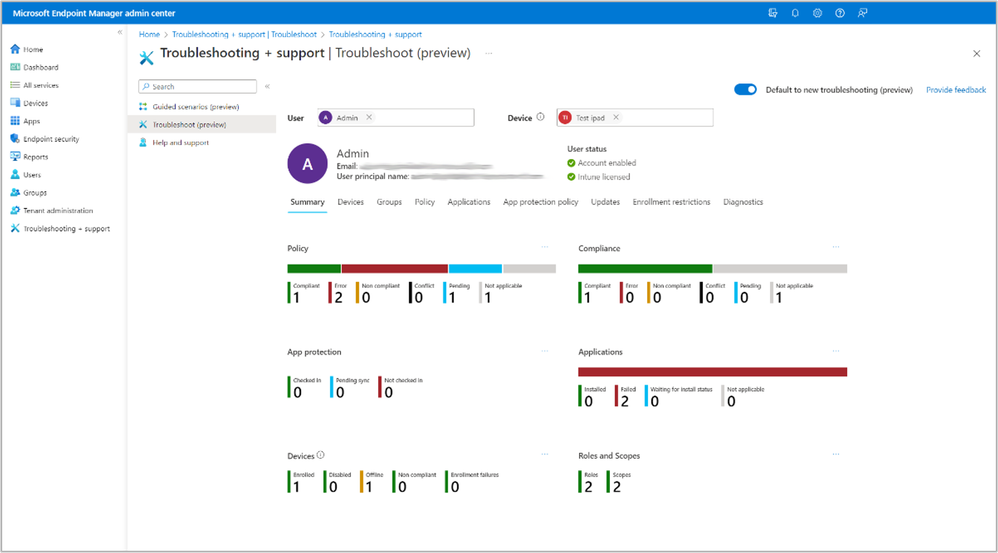Click the red Error segment in Policy bar
Viewport: 998px width, 553px height.
click(395, 269)
